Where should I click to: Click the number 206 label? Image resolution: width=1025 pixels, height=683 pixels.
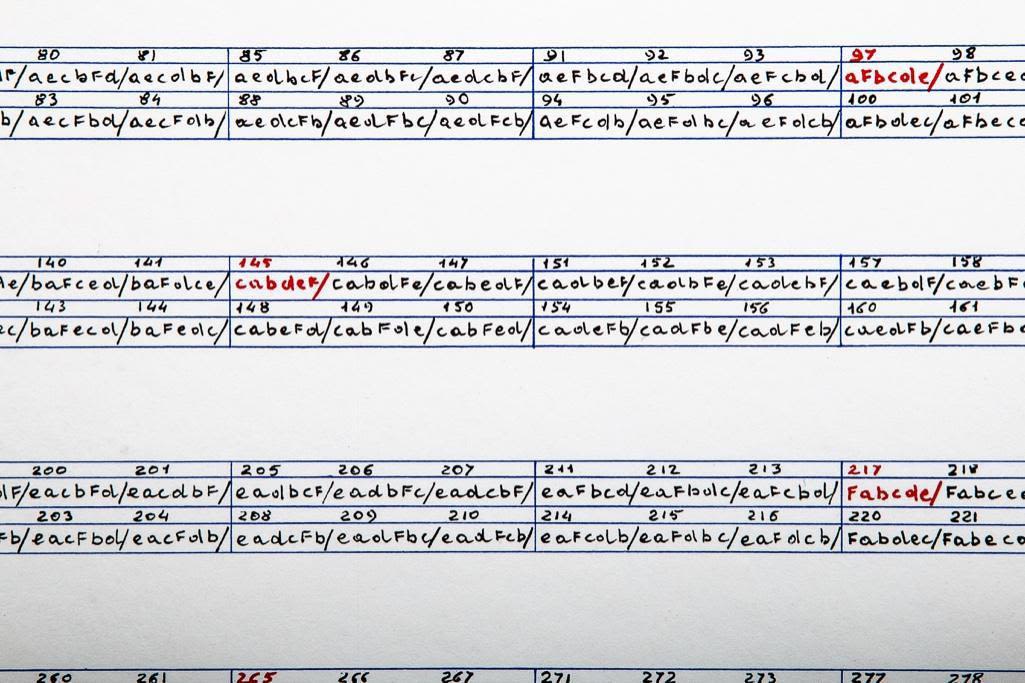pos(355,470)
